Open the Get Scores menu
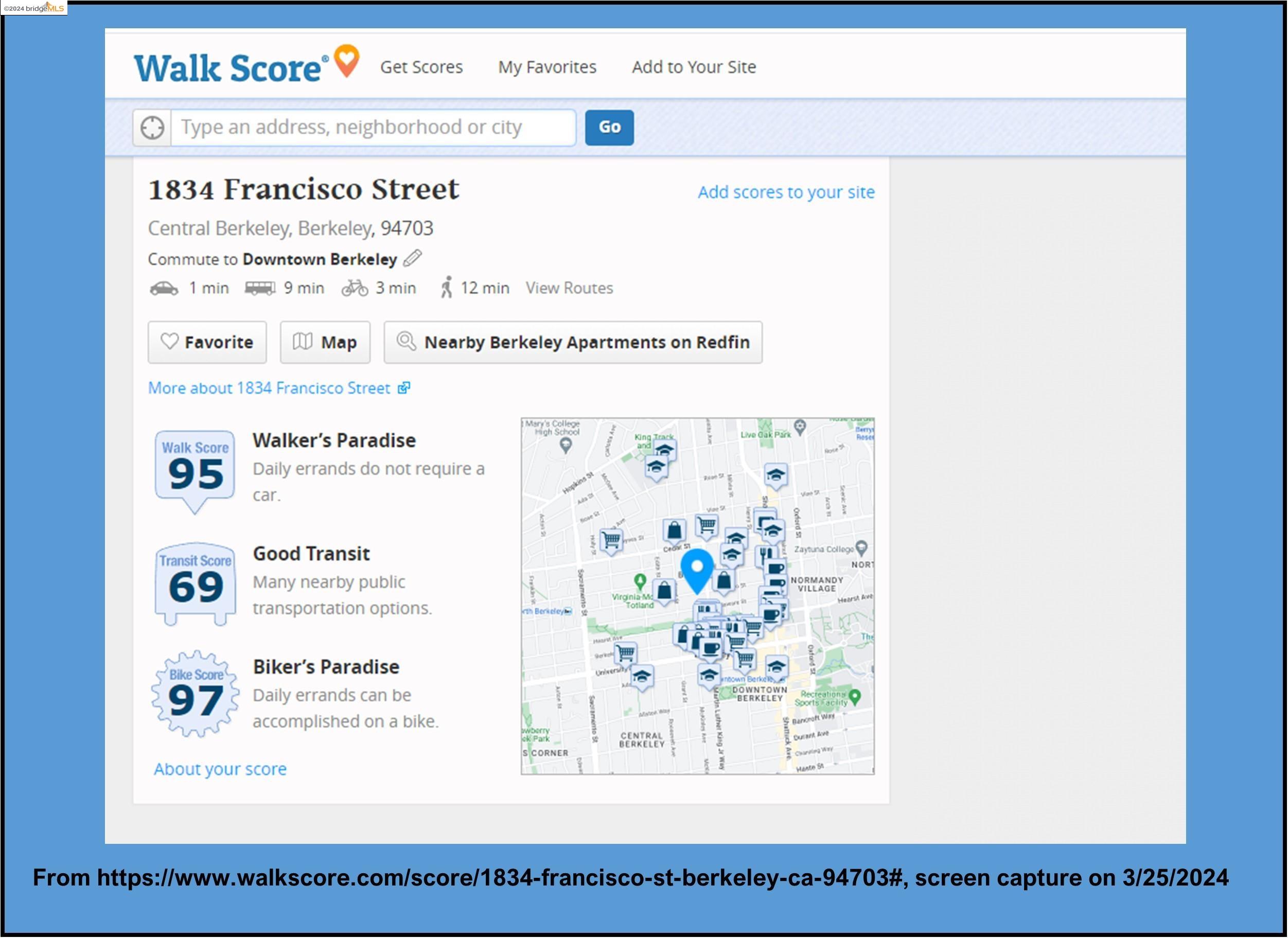1288x938 pixels. coord(421,67)
